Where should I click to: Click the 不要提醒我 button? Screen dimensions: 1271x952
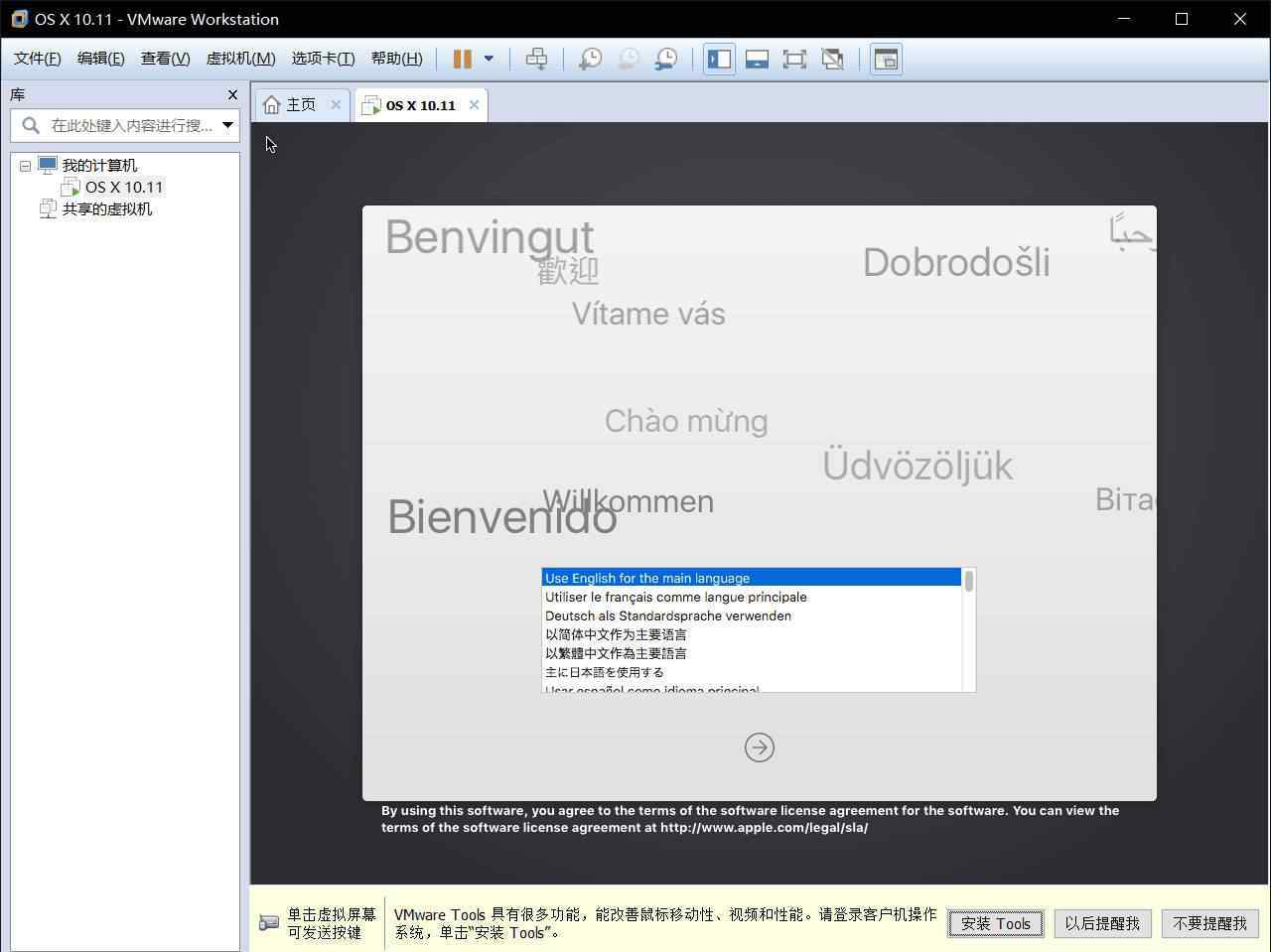pos(1209,923)
